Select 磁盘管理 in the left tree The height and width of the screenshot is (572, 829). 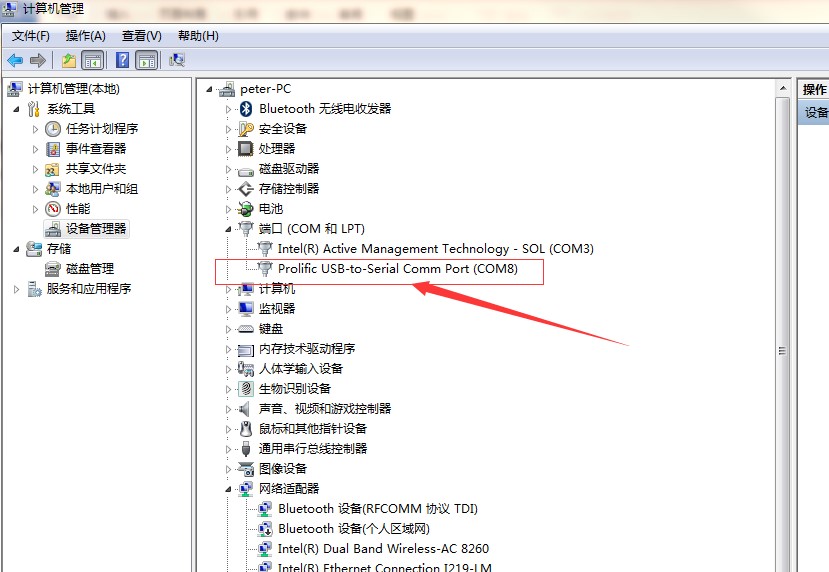pyautogui.click(x=90, y=269)
